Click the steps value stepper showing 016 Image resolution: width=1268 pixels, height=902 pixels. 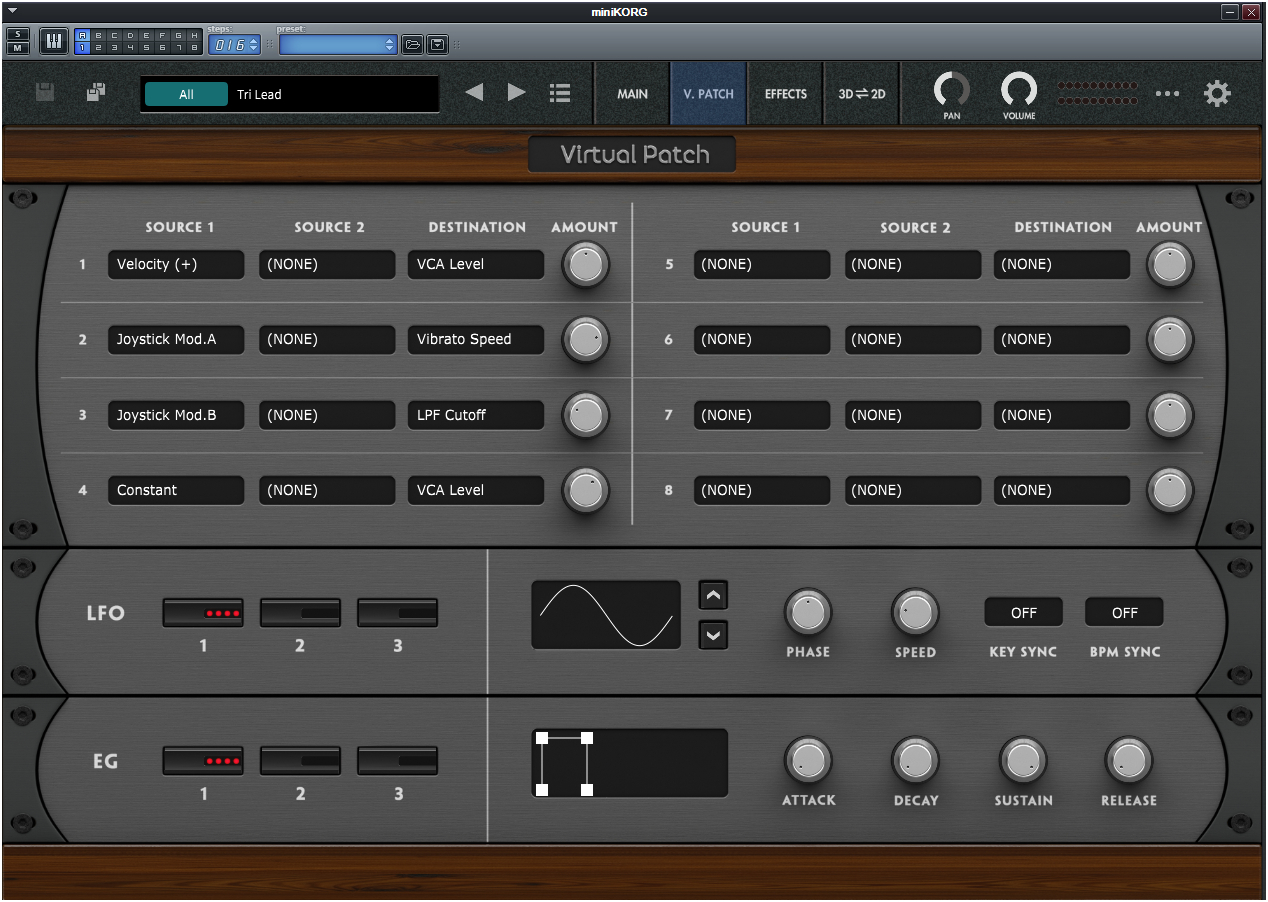pyautogui.click(x=234, y=45)
